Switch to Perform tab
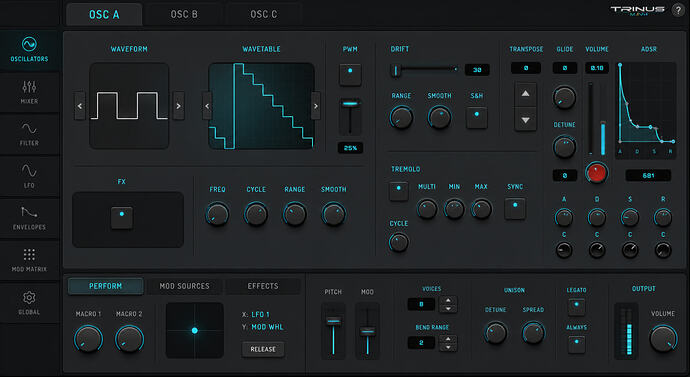This screenshot has width=690, height=377. point(106,286)
